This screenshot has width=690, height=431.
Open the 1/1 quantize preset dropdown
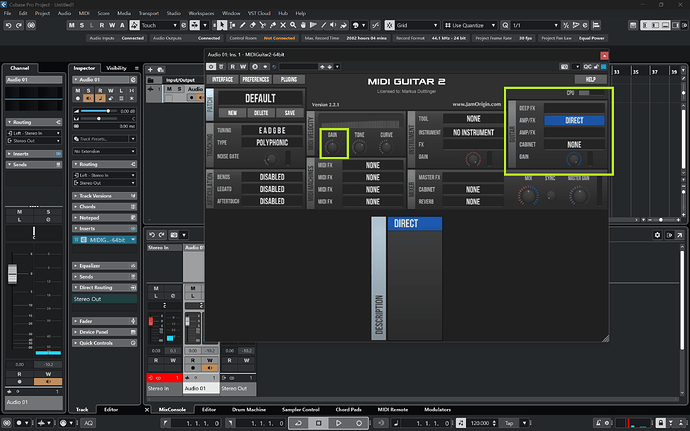(x=535, y=26)
